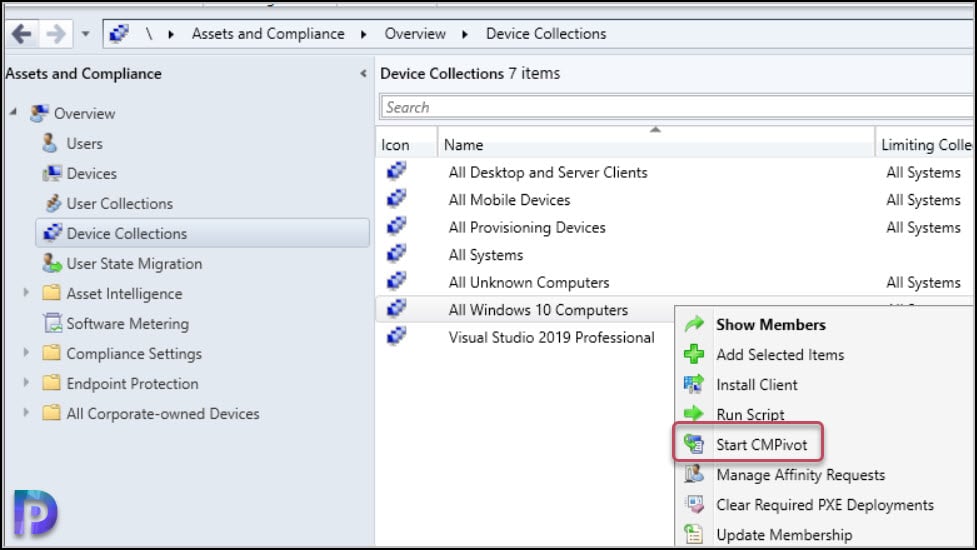Click the Clear Required PXE Deployments icon
Screen dimensions: 977x550
pos(693,503)
